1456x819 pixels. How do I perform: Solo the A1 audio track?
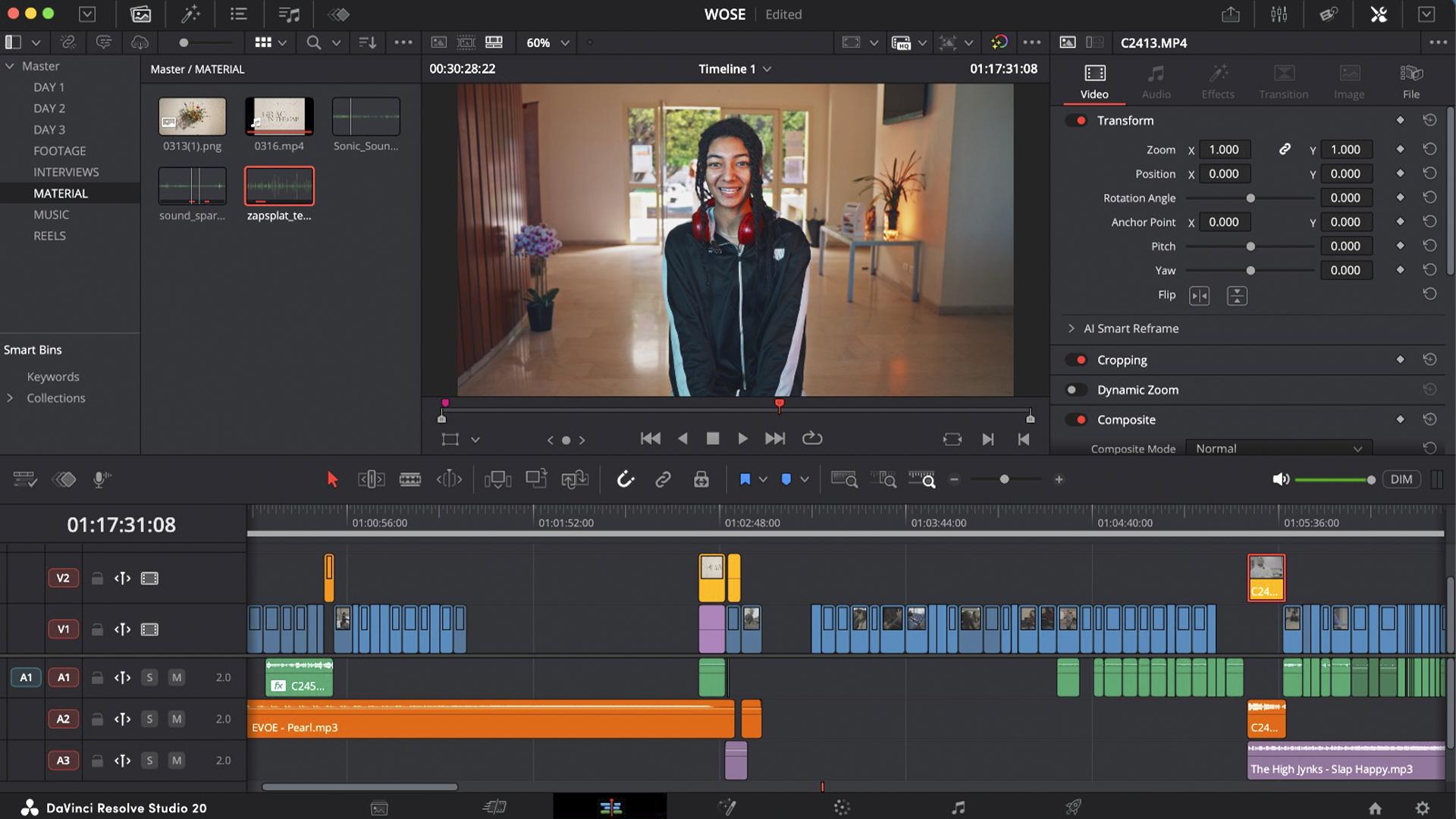pos(149,677)
